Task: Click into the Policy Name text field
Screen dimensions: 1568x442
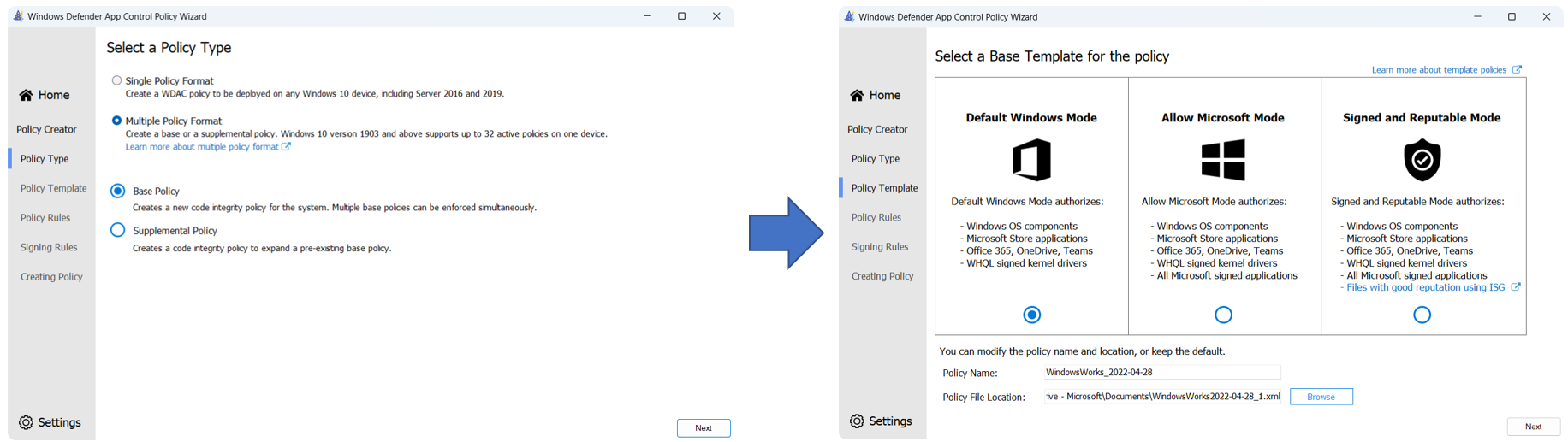Action: click(x=1161, y=373)
